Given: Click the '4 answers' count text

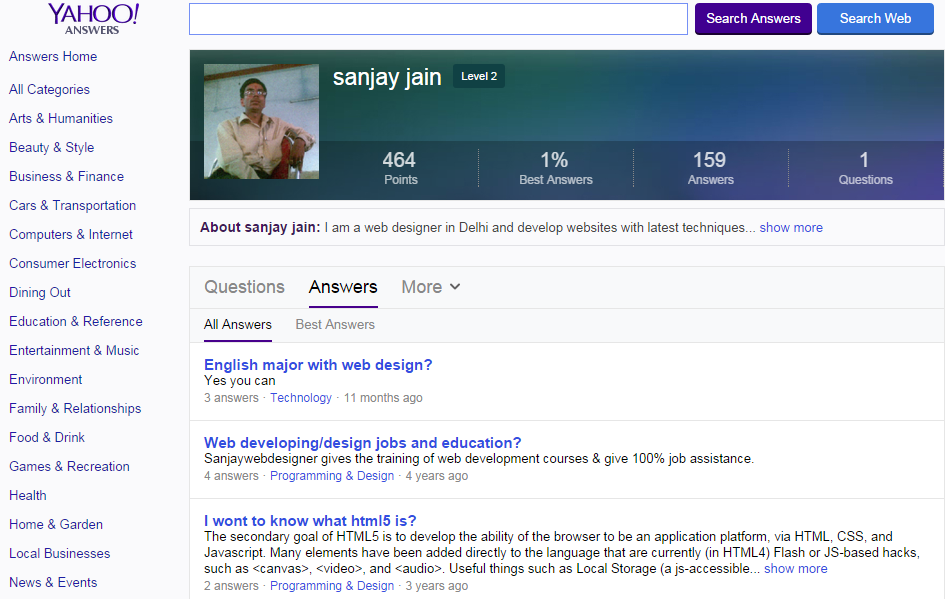Looking at the screenshot, I should 231,476.
